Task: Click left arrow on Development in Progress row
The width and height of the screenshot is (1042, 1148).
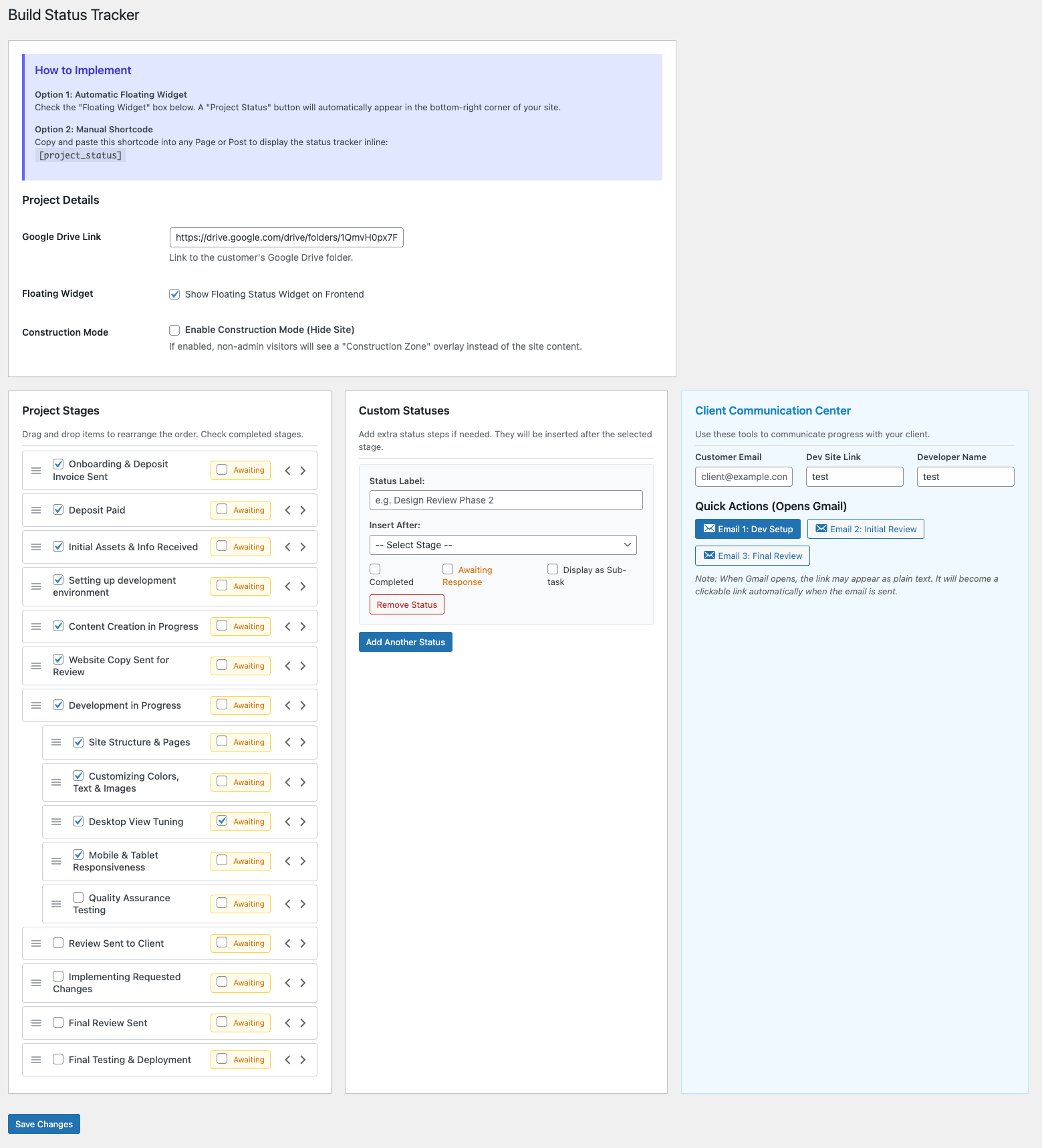Action: (287, 705)
